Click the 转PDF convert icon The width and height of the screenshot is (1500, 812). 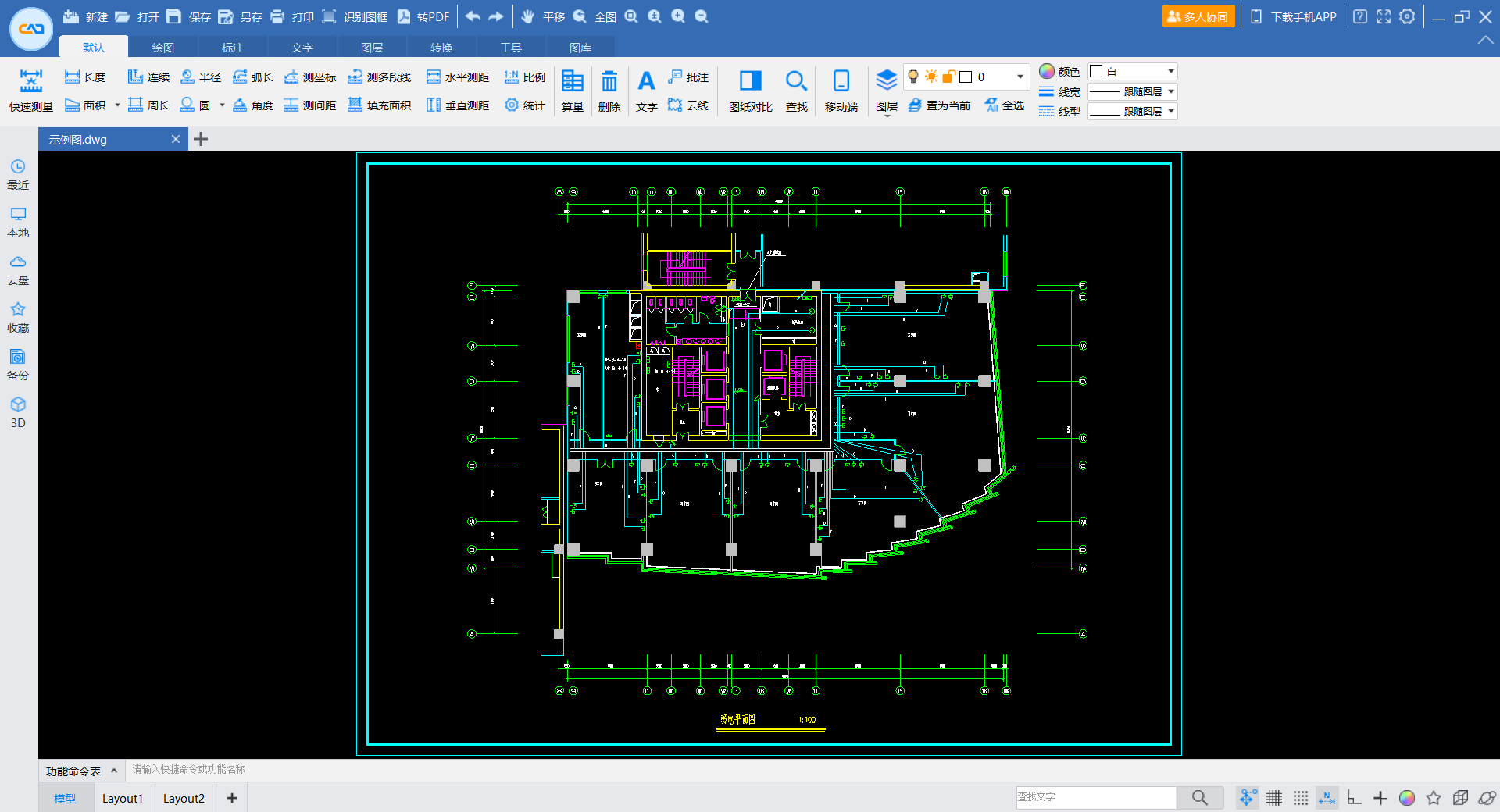(x=423, y=16)
